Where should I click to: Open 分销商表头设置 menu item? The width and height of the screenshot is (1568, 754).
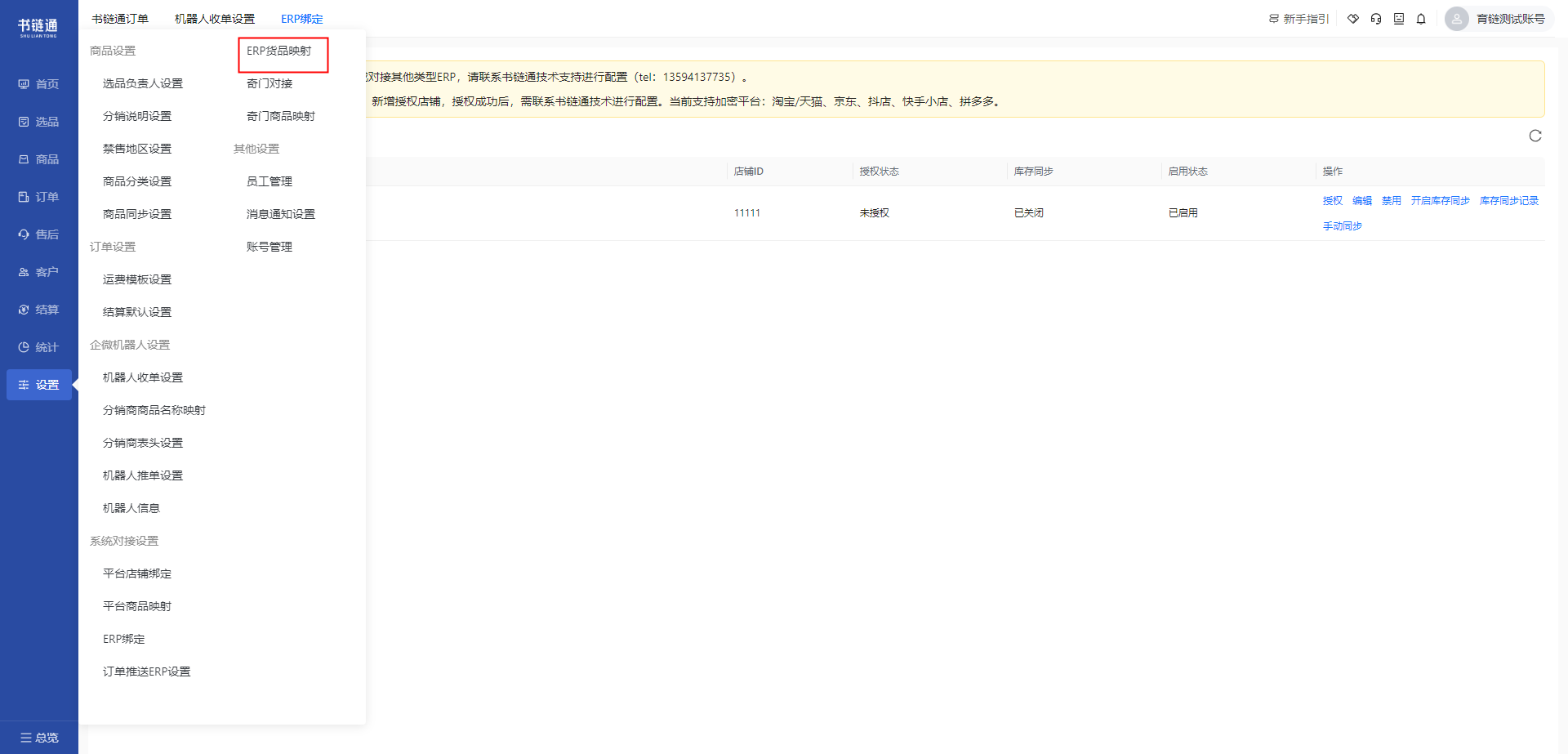click(x=143, y=443)
